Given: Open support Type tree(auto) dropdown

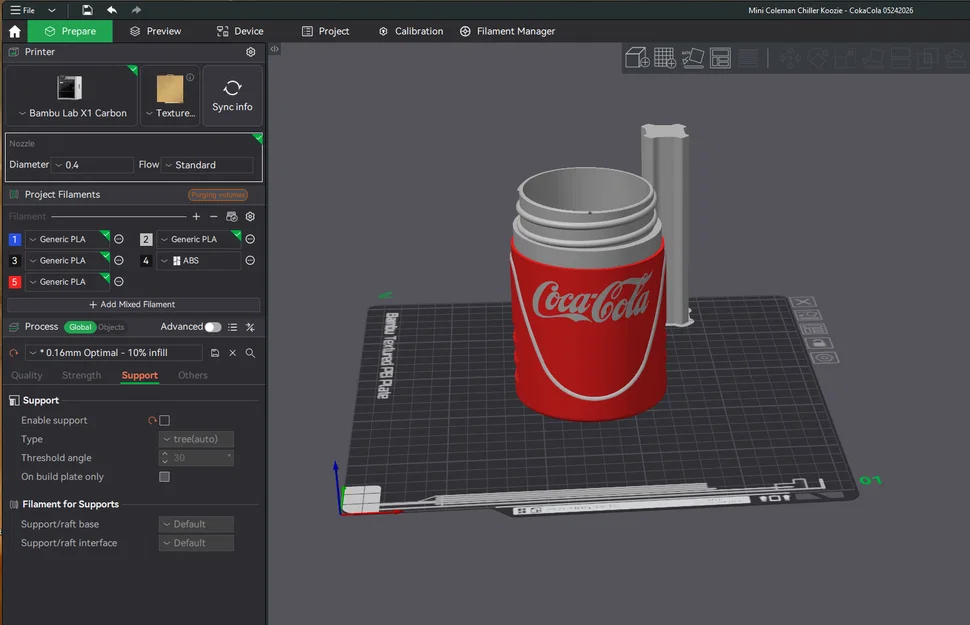Looking at the screenshot, I should [196, 439].
